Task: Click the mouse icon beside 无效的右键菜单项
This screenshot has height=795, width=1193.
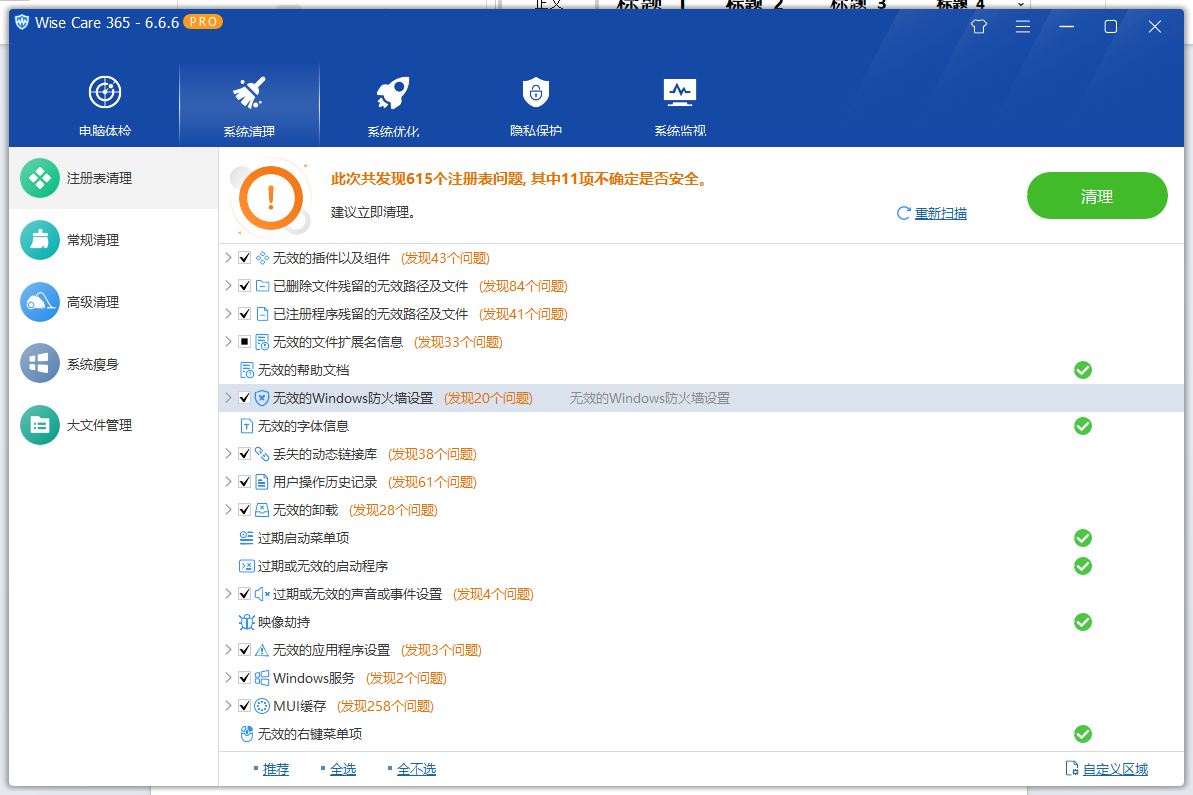Action: (247, 734)
